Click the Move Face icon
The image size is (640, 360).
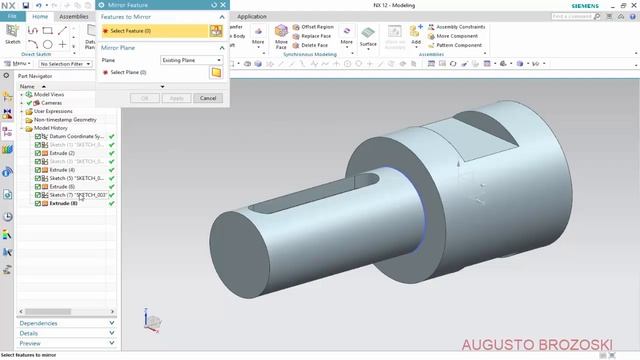pos(281,31)
